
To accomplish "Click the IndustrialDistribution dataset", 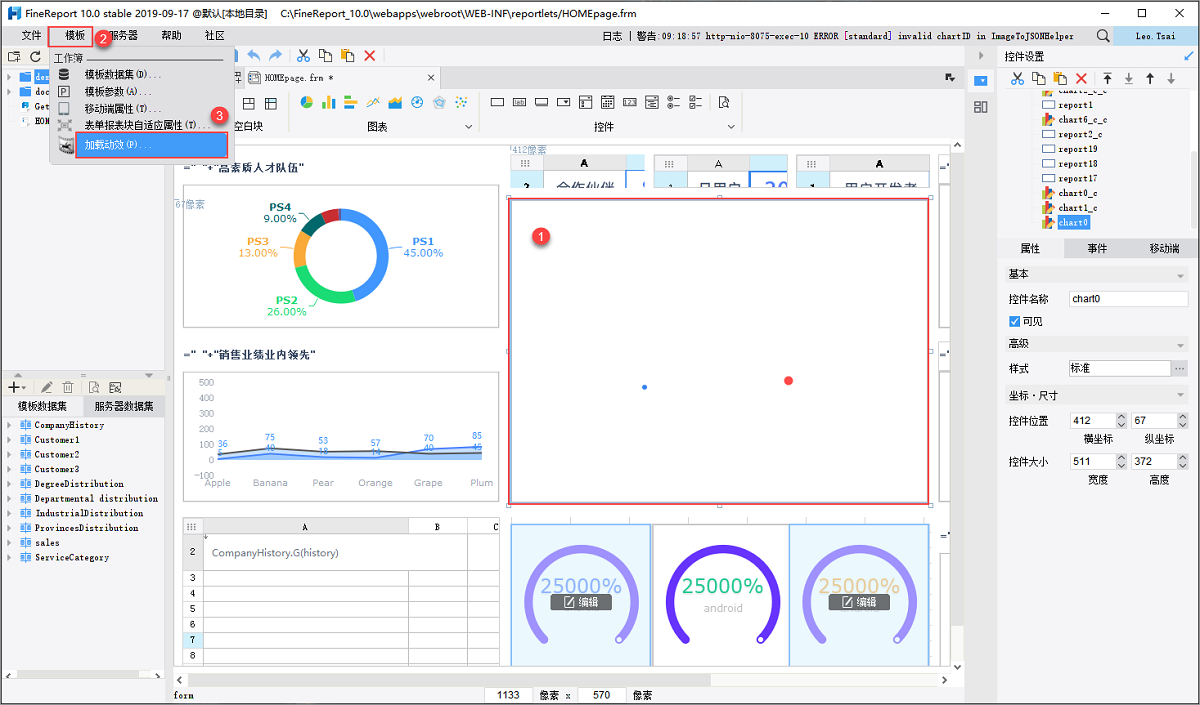I will [x=89, y=514].
